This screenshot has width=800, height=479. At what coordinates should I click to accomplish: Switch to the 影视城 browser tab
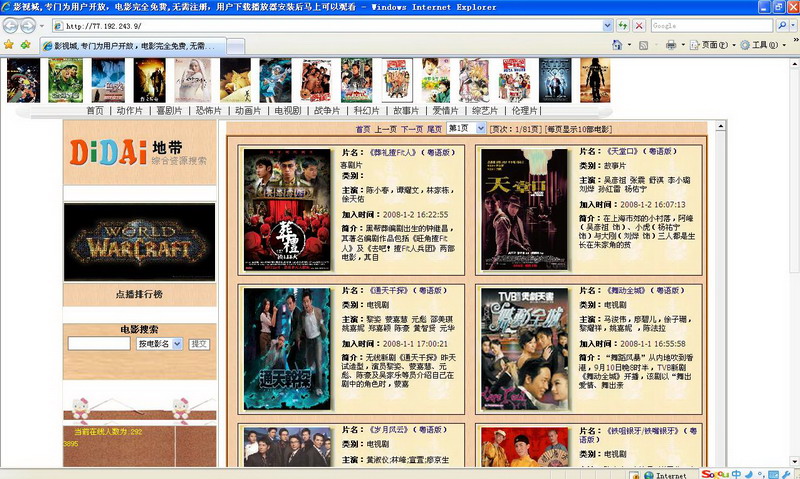133,46
